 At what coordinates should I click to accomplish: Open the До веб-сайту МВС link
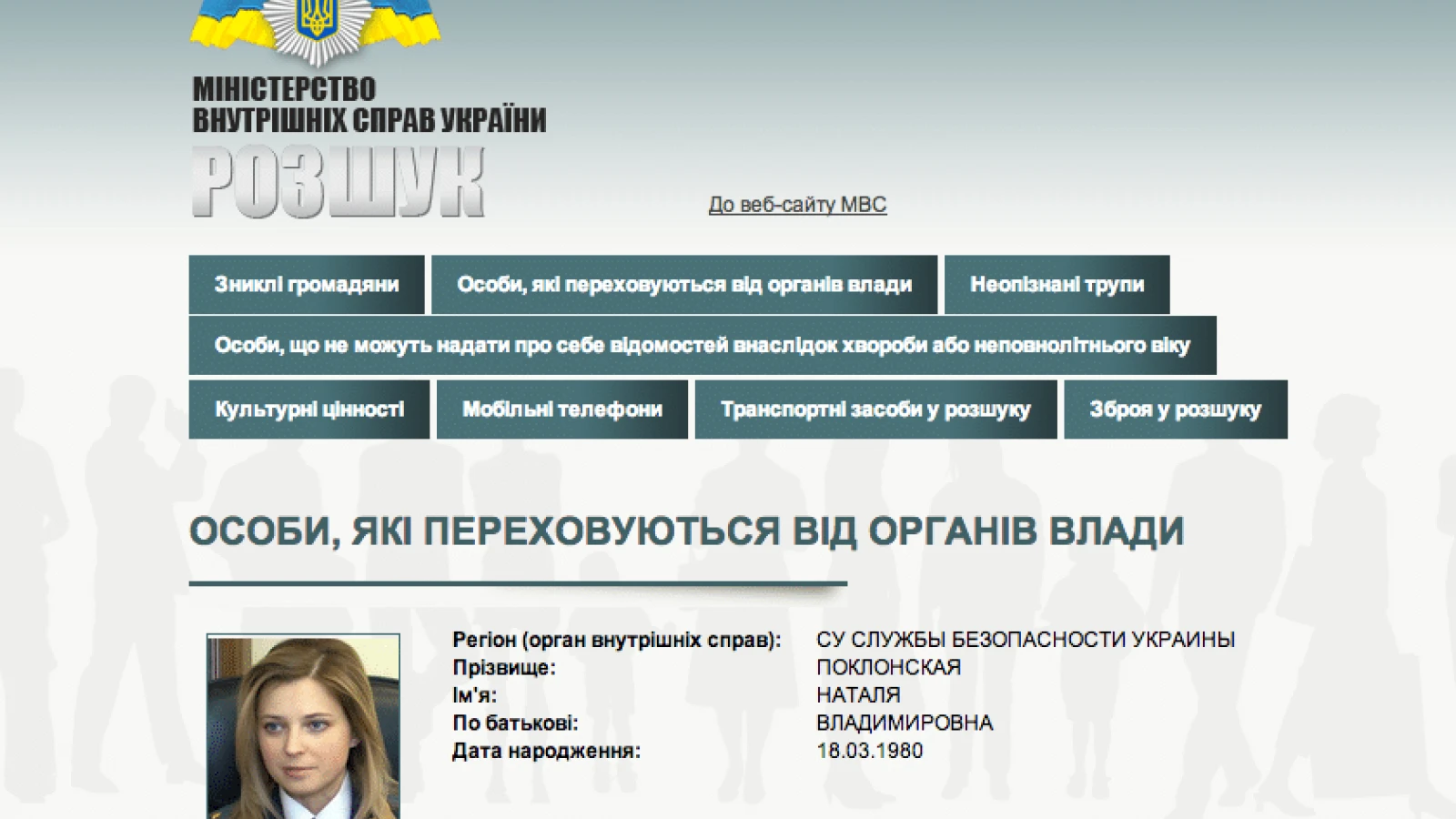click(x=797, y=205)
